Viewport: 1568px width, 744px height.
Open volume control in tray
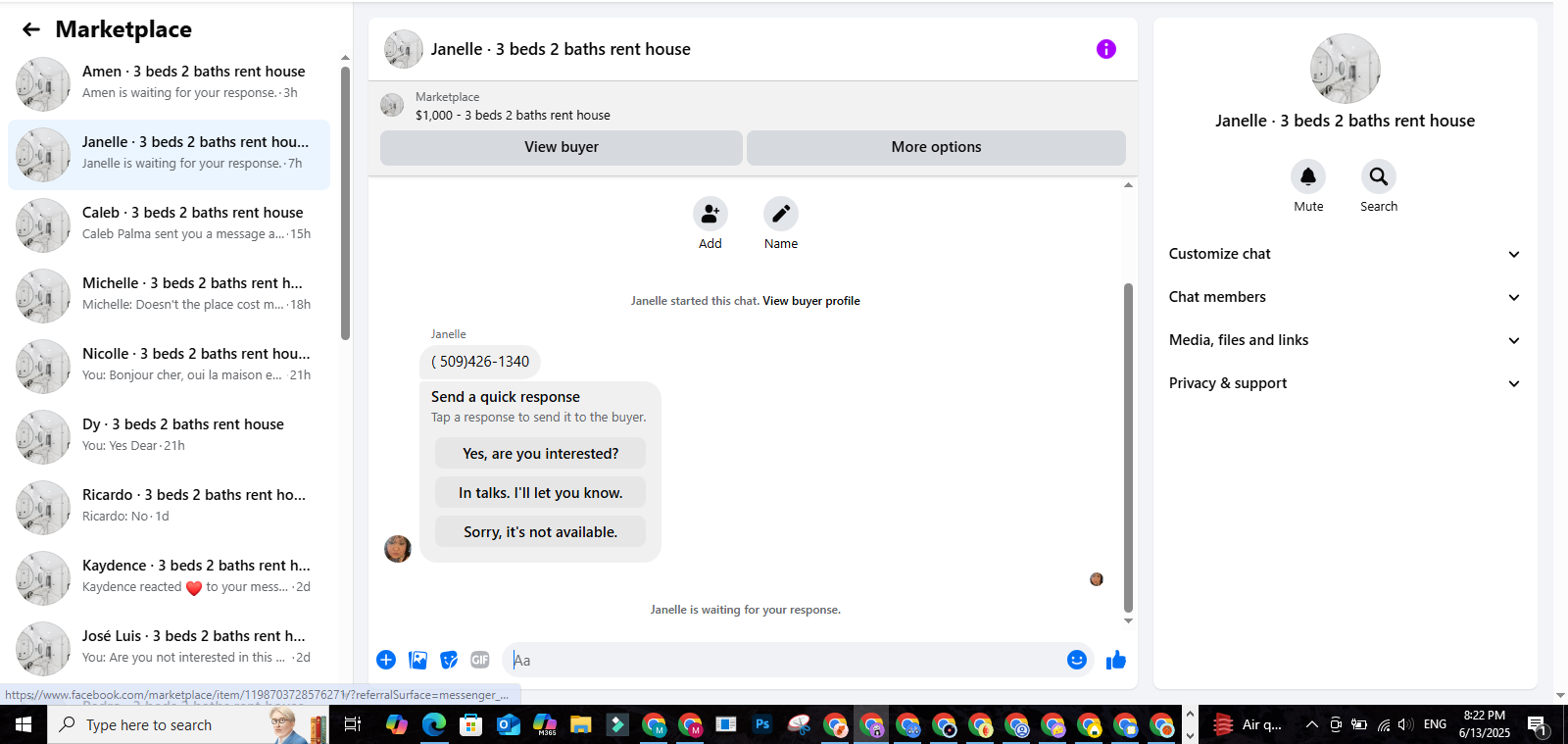(1405, 725)
